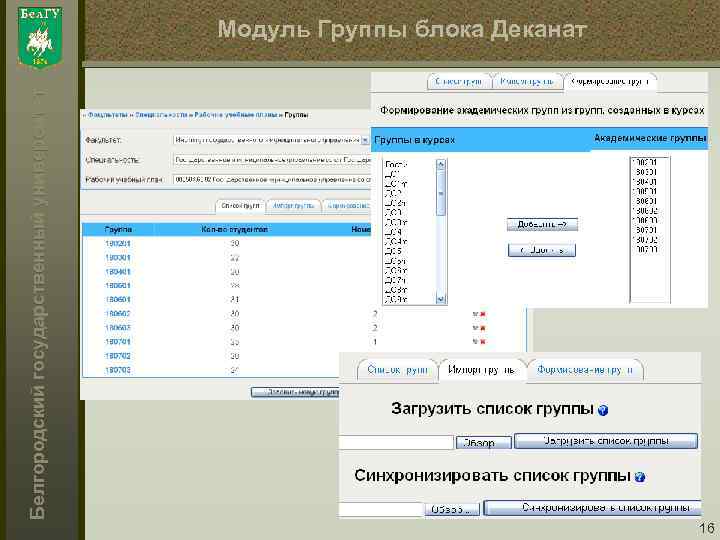Select last entry in Академические группы listbox
Image resolution: width=720 pixels, height=540 pixels.
tap(645, 249)
